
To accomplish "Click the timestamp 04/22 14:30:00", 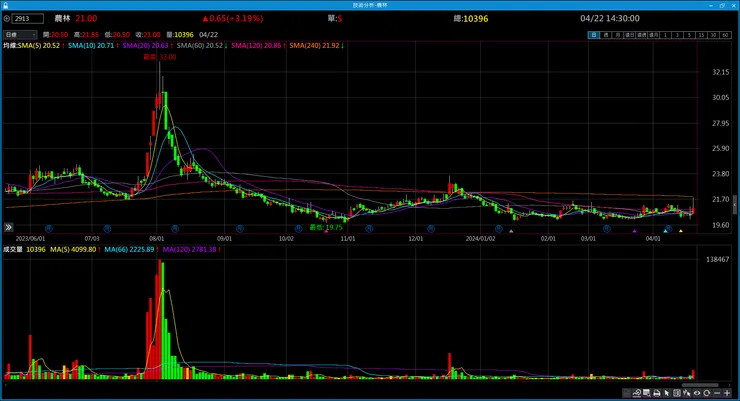I will pyautogui.click(x=610, y=18).
